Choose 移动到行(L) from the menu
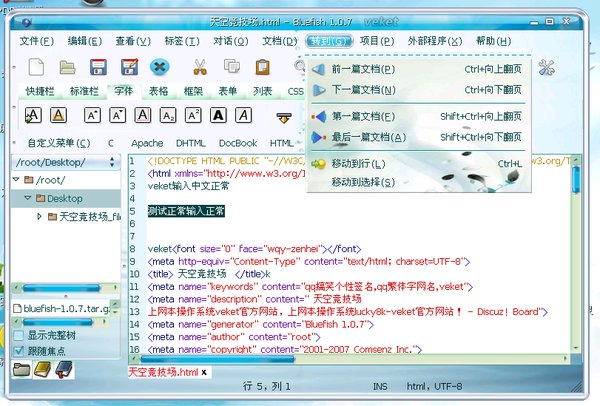Viewport: 600px width, 406px height. click(418, 164)
